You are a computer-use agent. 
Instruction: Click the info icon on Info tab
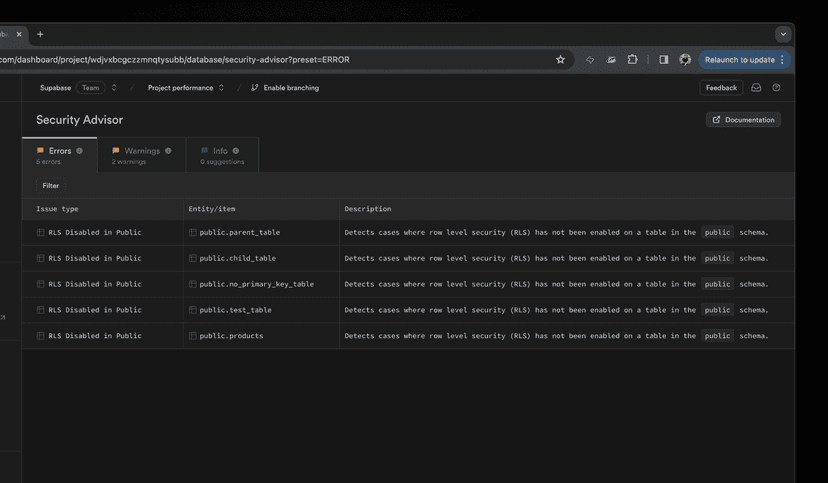(x=236, y=151)
